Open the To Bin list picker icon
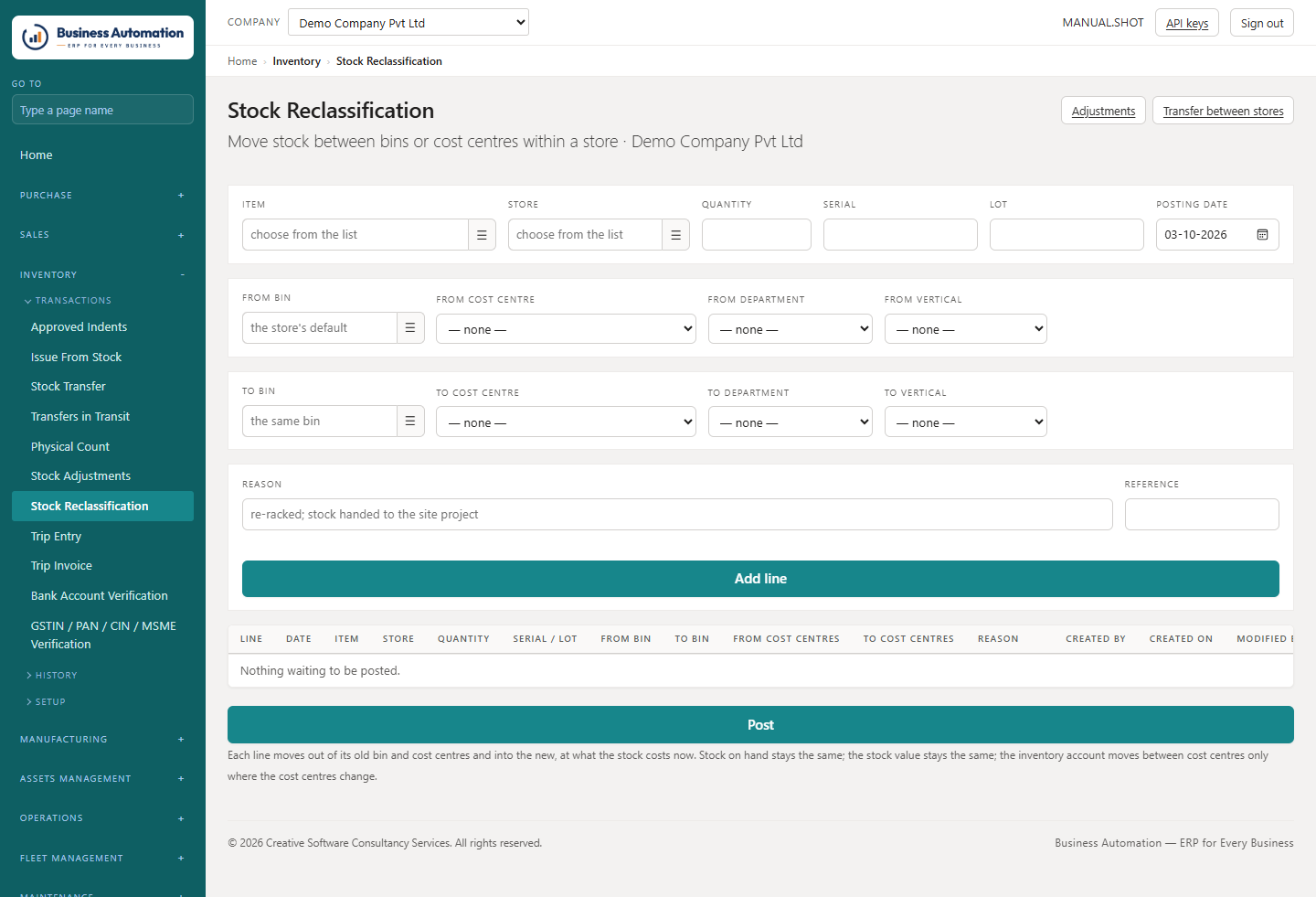1316x897 pixels. click(x=410, y=422)
